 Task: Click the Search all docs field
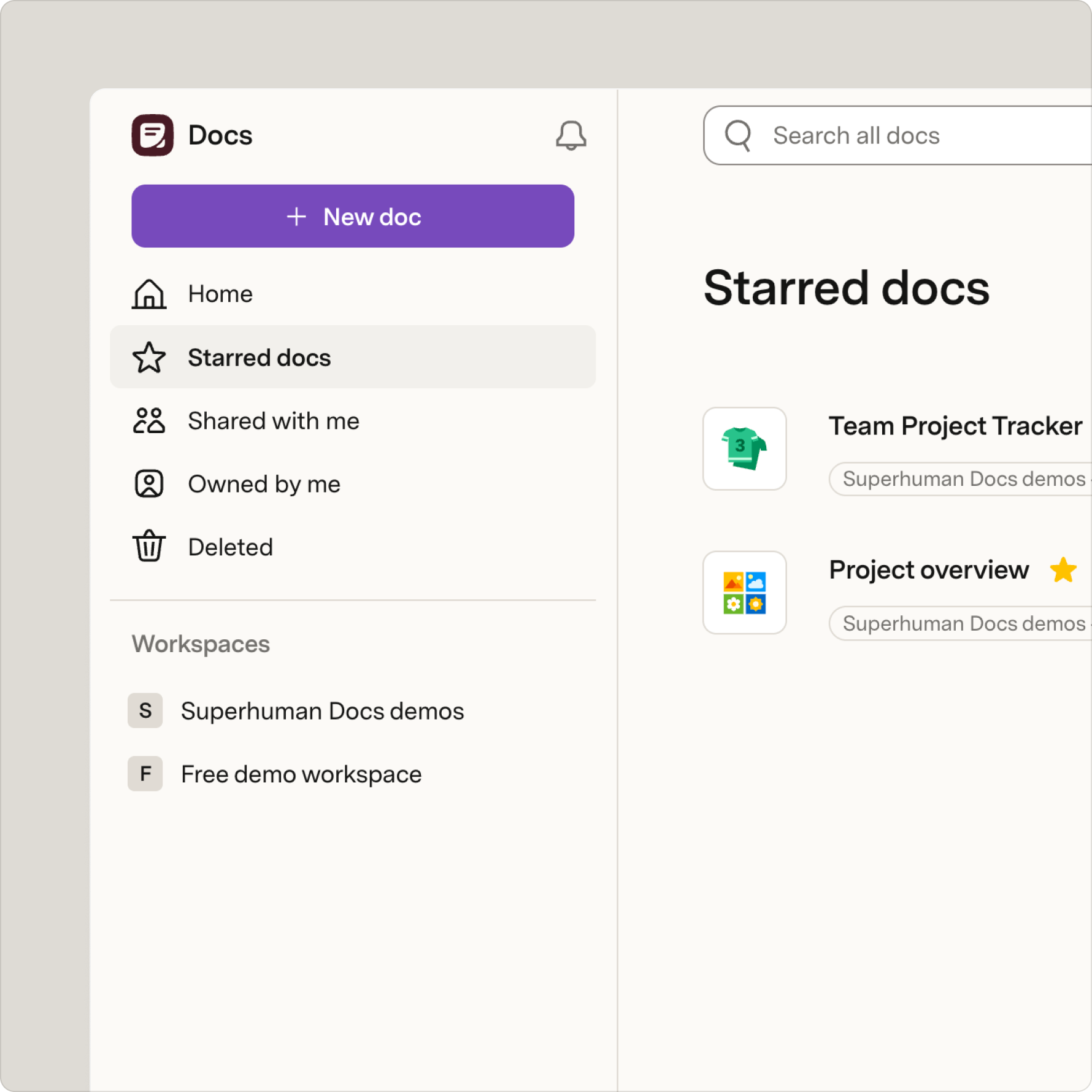click(x=898, y=136)
